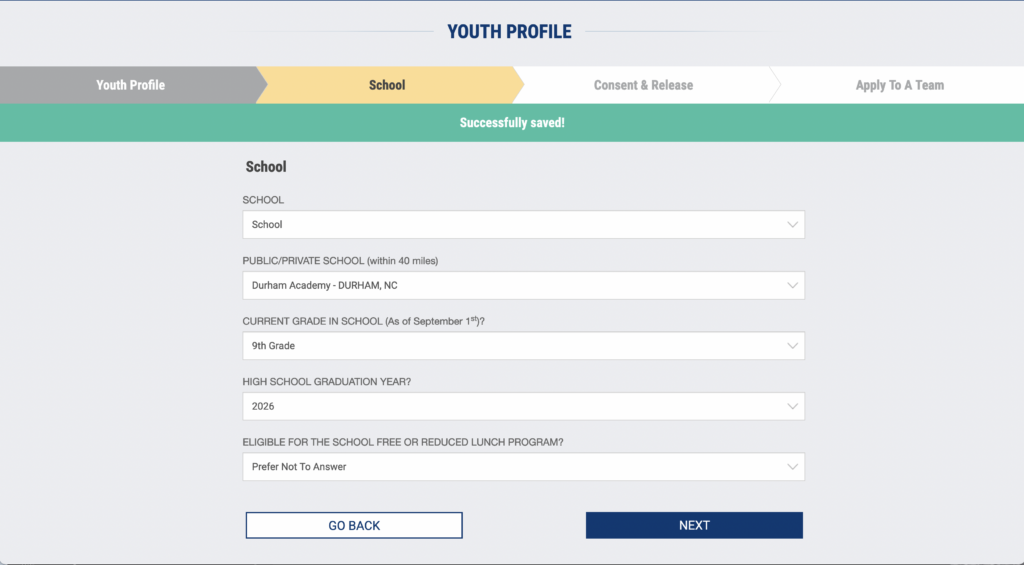The height and width of the screenshot is (565, 1024).
Task: Open the High School Graduation Year dropdown
Action: (x=523, y=406)
